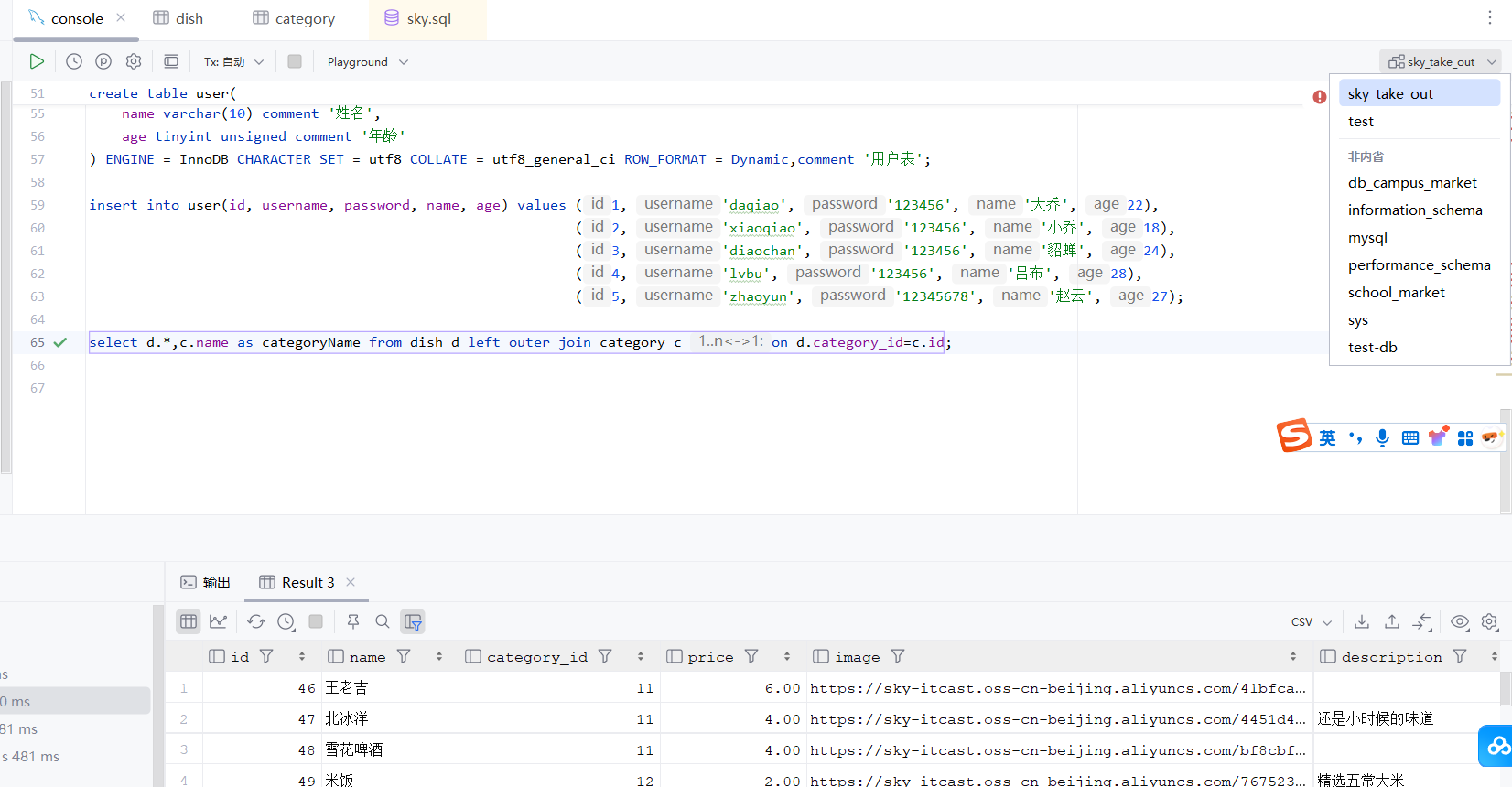Switch results to table view icon

pos(189,621)
